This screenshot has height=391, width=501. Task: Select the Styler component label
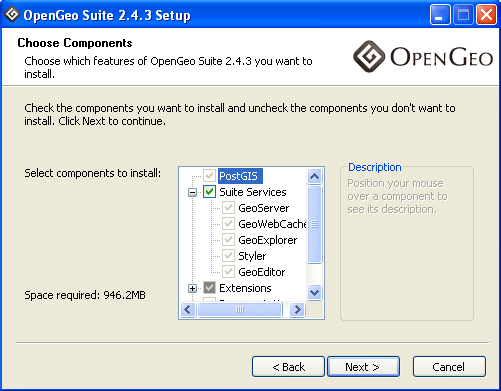click(x=252, y=256)
